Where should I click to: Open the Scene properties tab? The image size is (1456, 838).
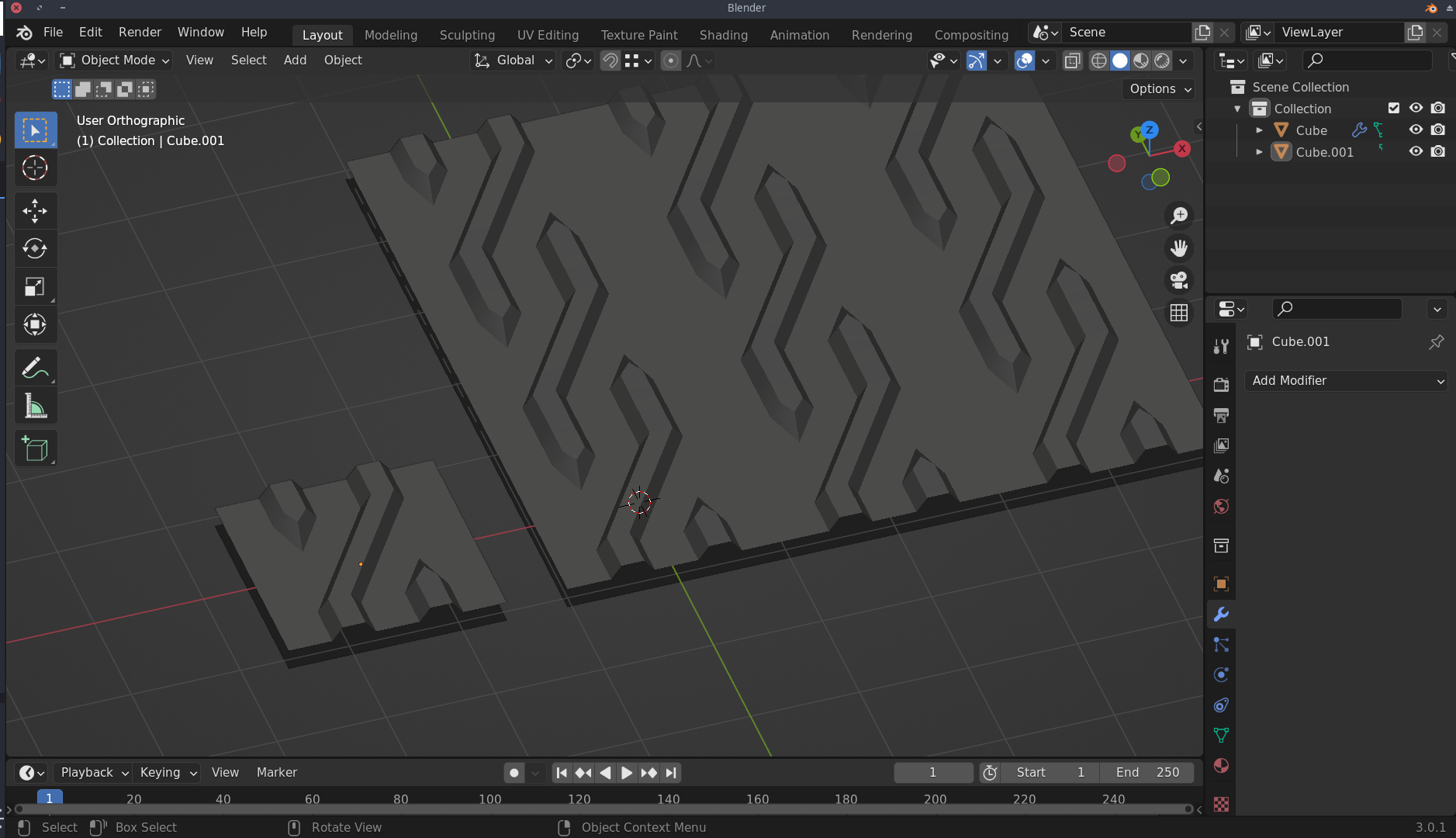coord(1221,476)
